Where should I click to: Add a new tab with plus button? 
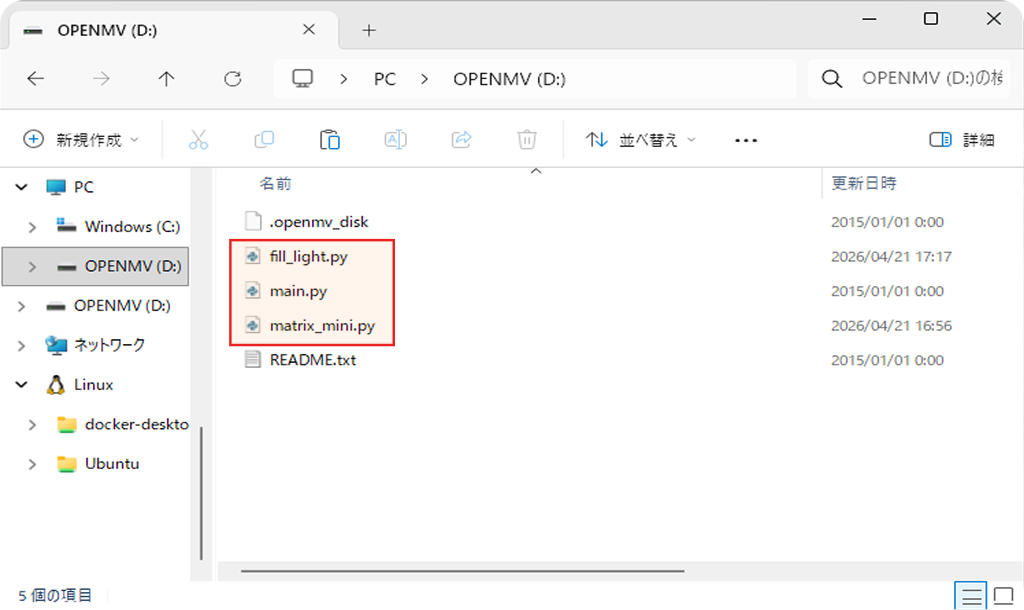tap(369, 30)
